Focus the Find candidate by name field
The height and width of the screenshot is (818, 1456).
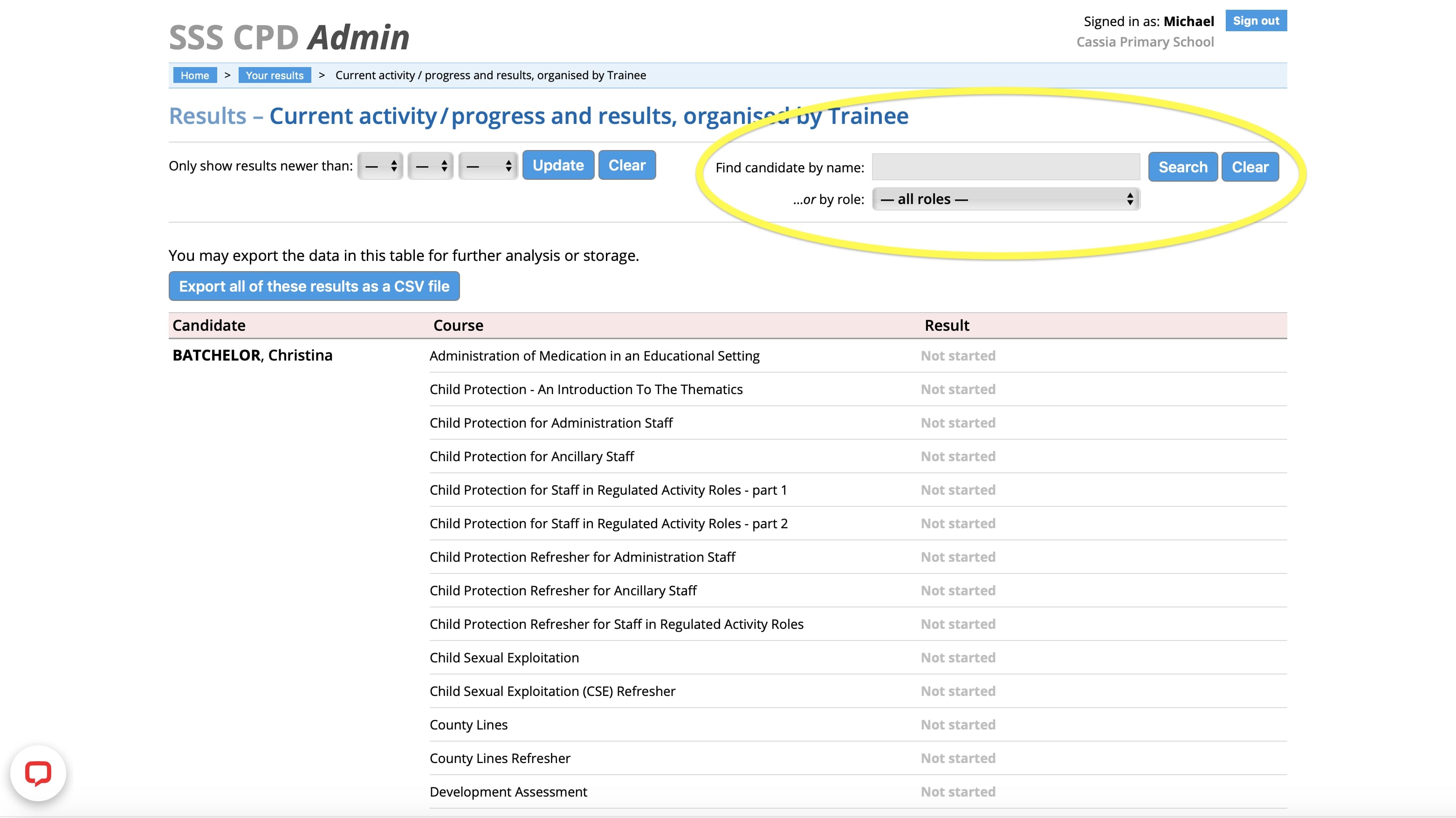tap(1005, 167)
